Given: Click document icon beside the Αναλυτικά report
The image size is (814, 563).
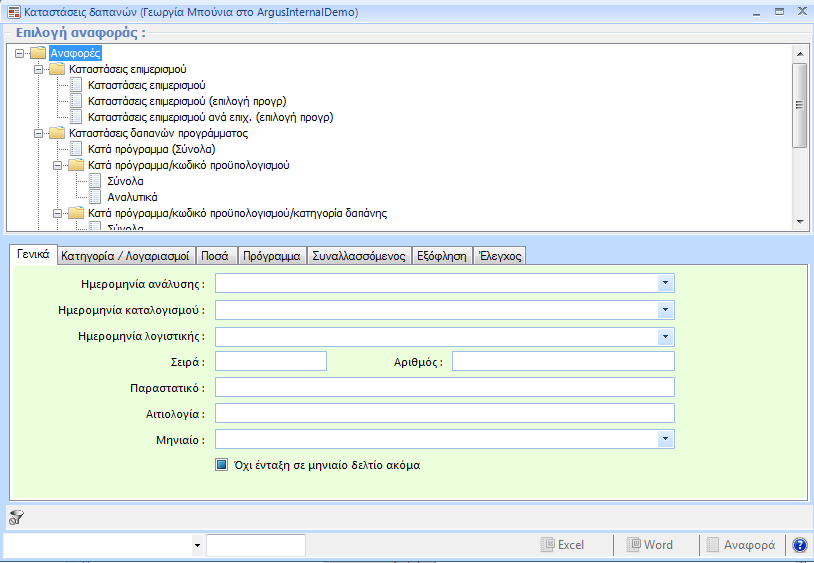Looking at the screenshot, I should tap(95, 197).
